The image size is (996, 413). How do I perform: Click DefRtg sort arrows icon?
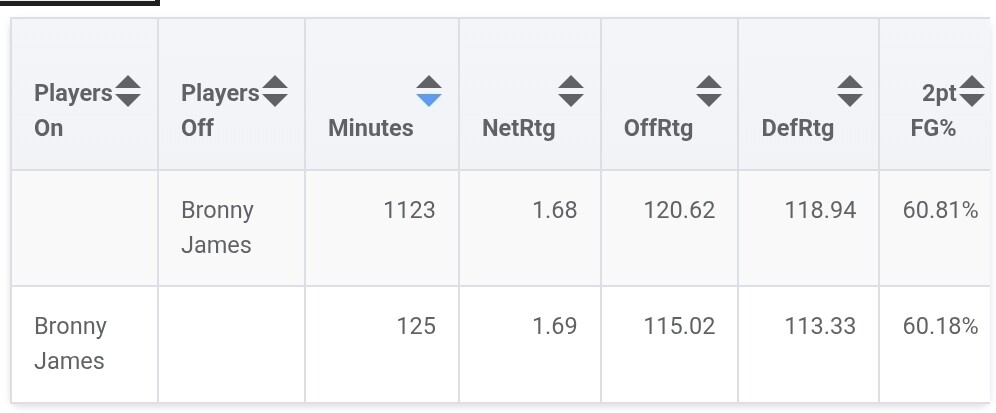(850, 91)
